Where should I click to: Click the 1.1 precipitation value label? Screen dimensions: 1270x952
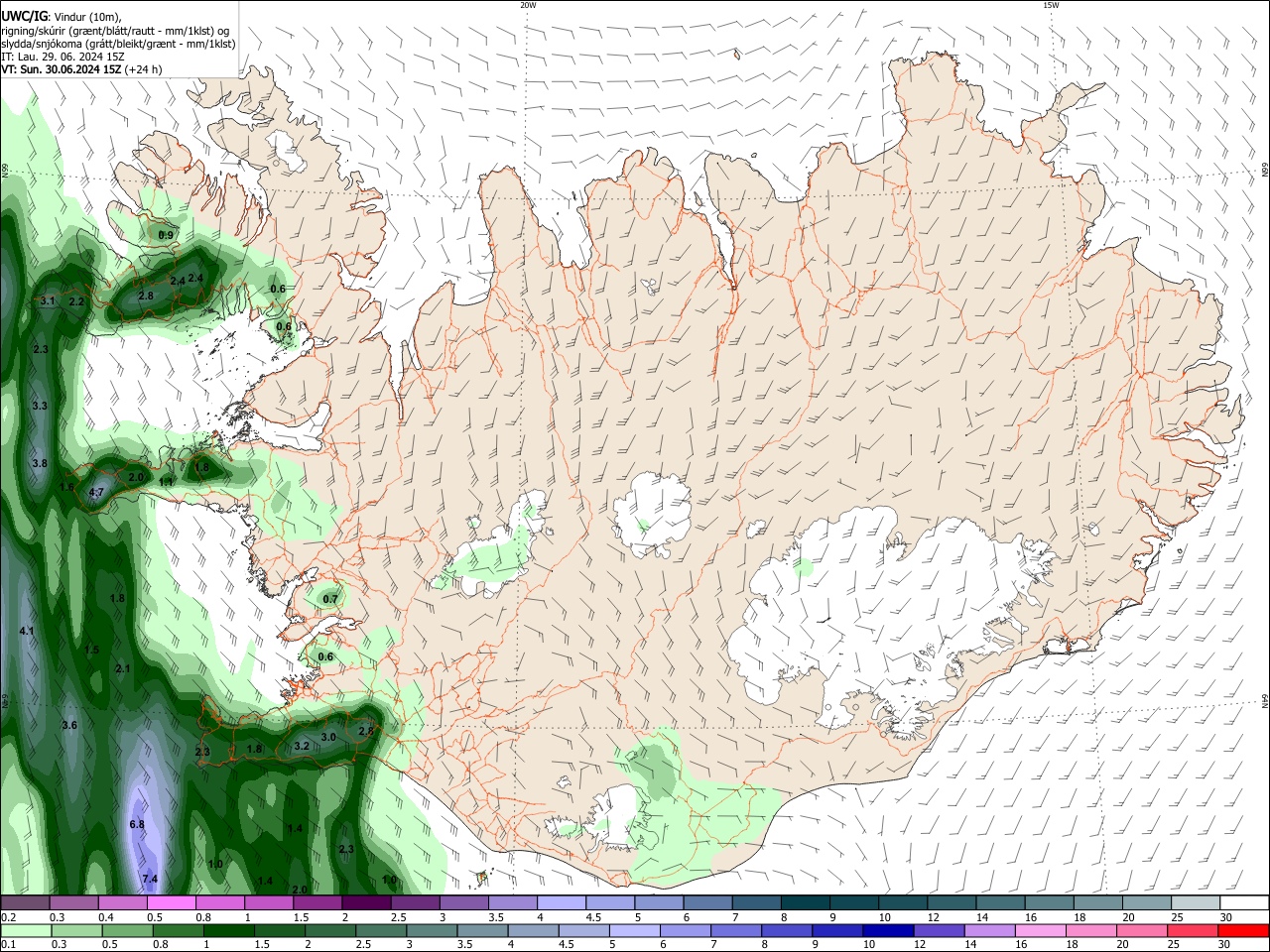[x=166, y=482]
